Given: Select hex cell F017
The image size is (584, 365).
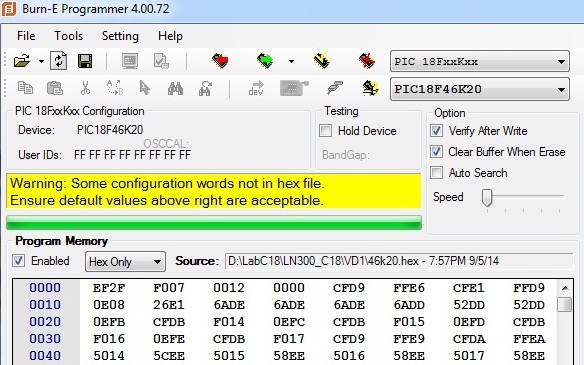Looking at the screenshot, I should click(289, 339).
